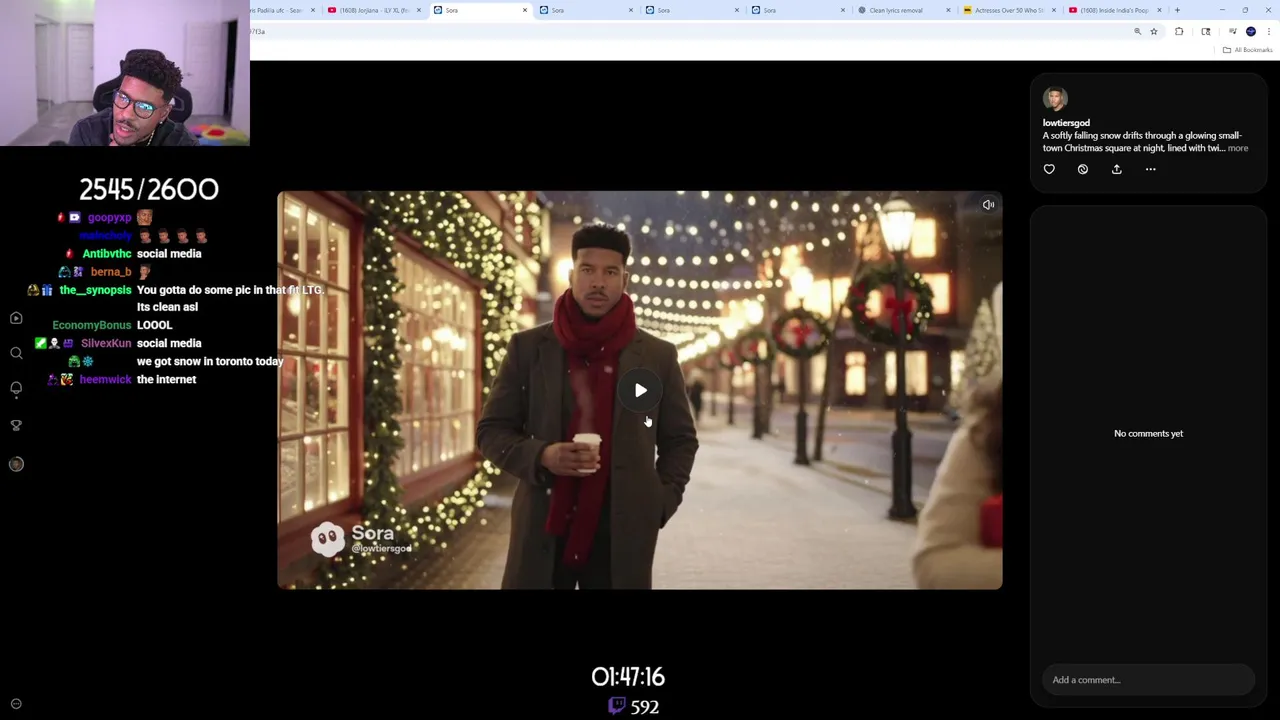Like the post with the heart icon
1280x720 pixels.
[1049, 169]
